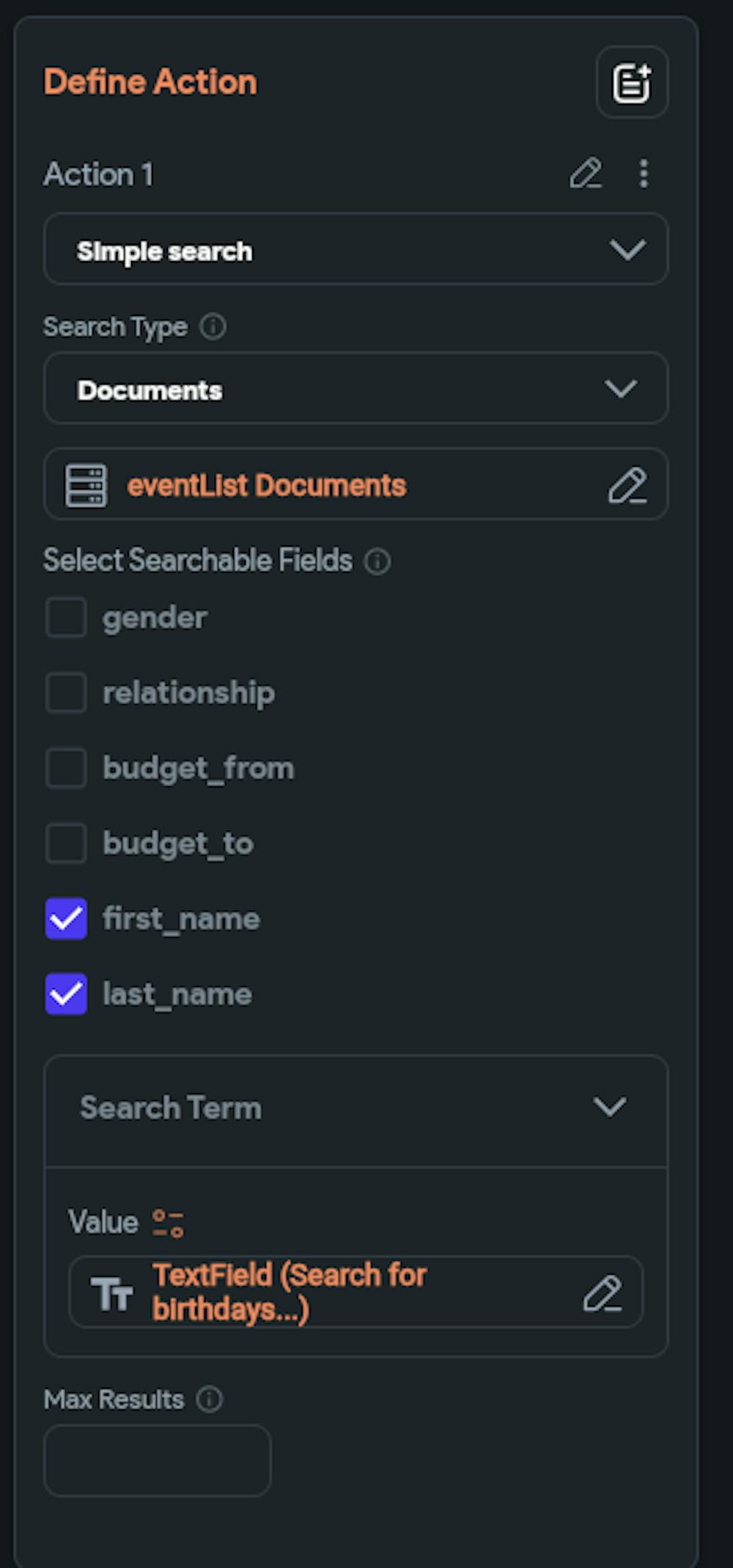Edit Action 1 name with pencil icon
The image size is (733, 1568).
tap(586, 174)
